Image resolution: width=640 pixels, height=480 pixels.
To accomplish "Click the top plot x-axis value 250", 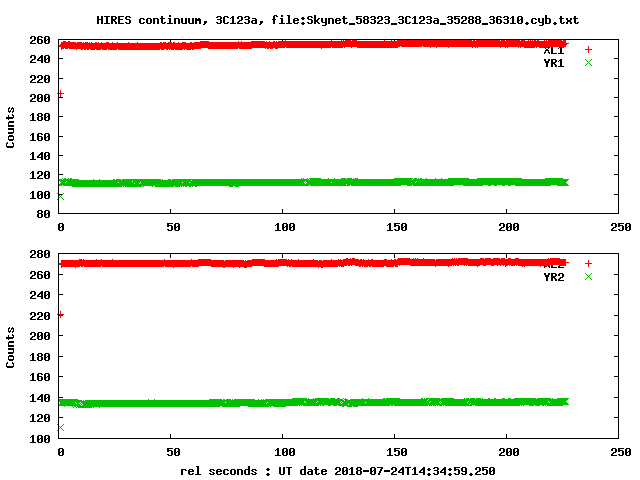I will tap(621, 227).
